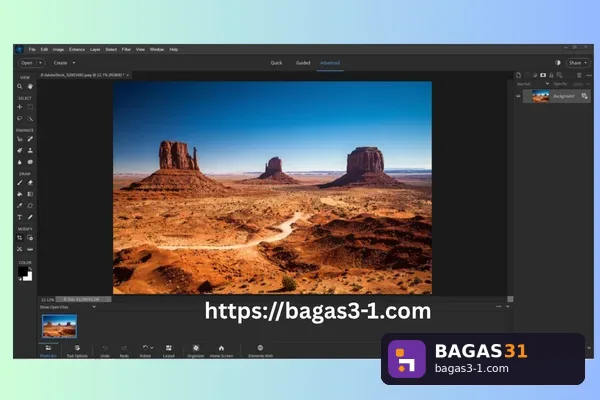Select the Smart Brush tool
Screen dimensions: 600x400
(x=20, y=150)
